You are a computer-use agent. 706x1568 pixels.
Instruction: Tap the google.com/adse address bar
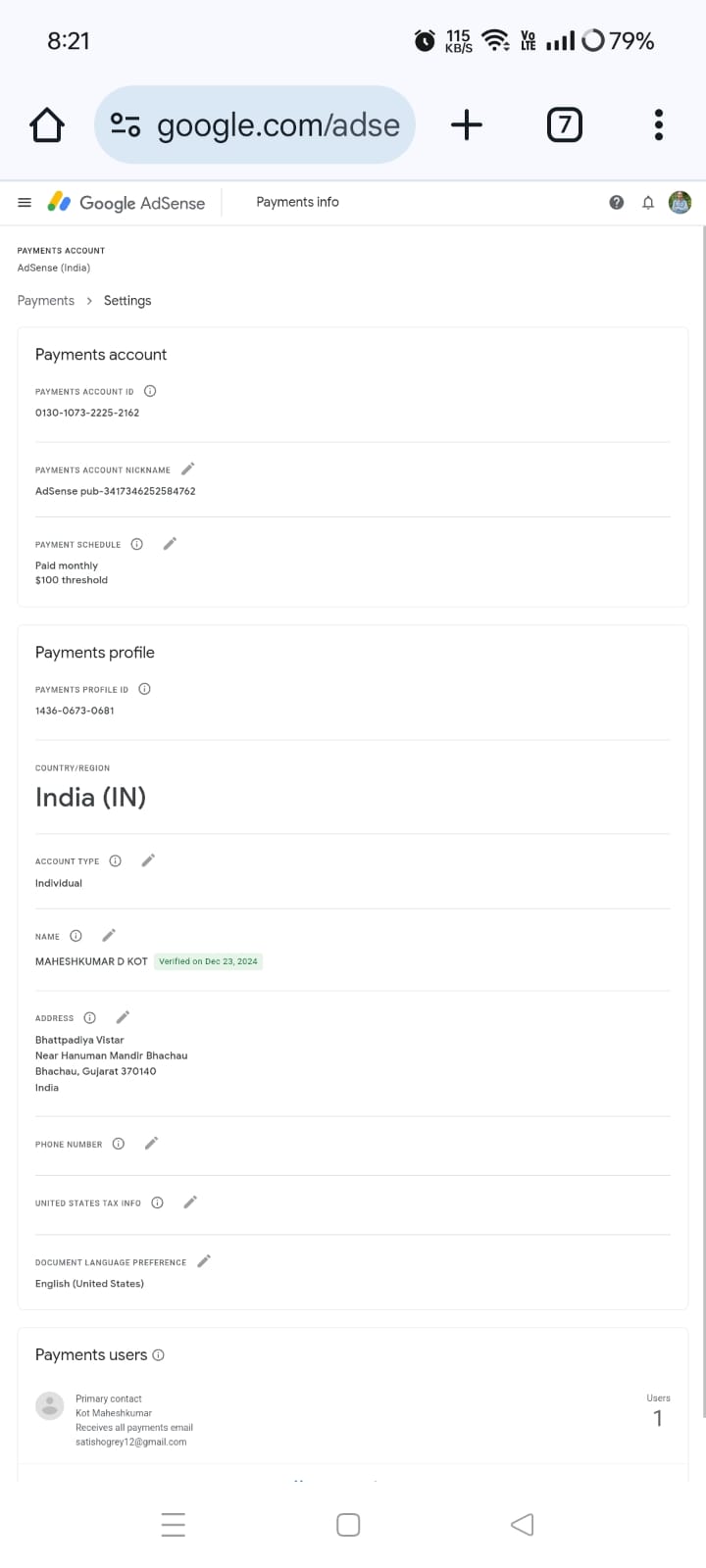[x=255, y=124]
